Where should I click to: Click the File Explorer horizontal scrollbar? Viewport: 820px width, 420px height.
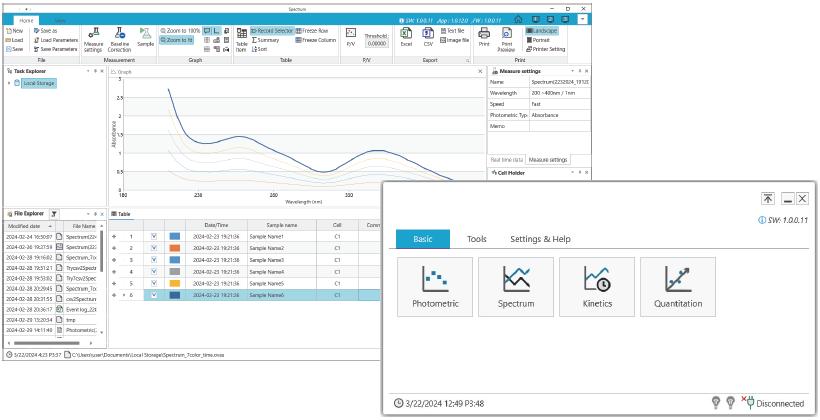point(48,343)
